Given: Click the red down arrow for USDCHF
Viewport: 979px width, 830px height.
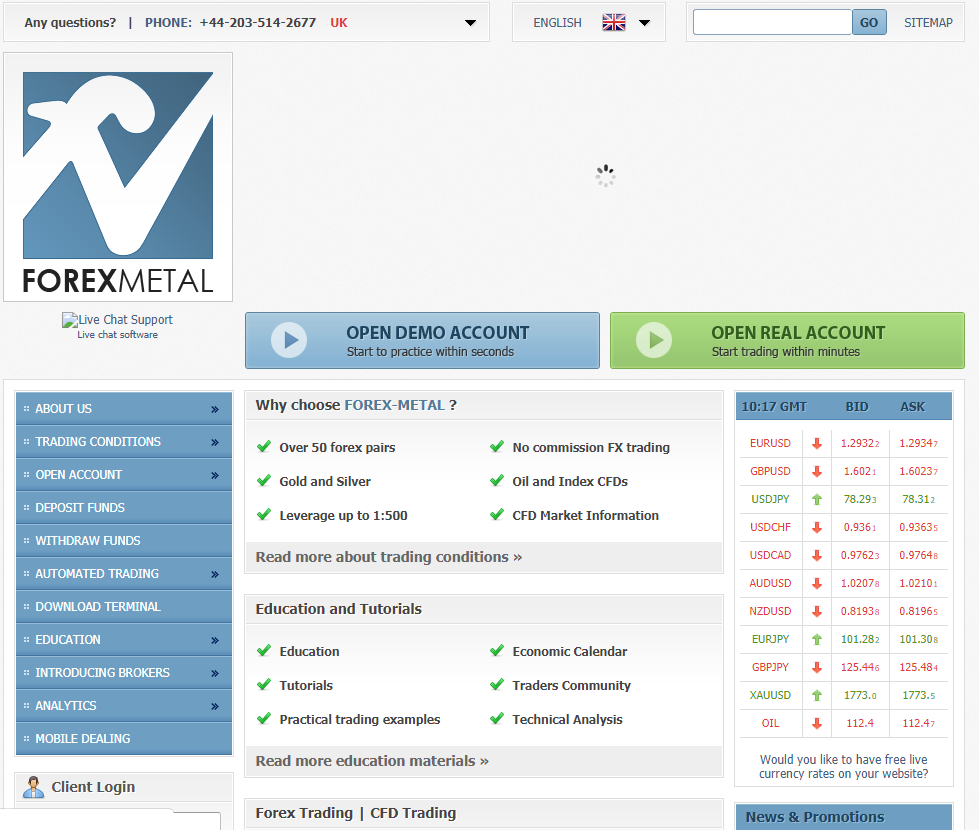Looking at the screenshot, I should (x=817, y=528).
